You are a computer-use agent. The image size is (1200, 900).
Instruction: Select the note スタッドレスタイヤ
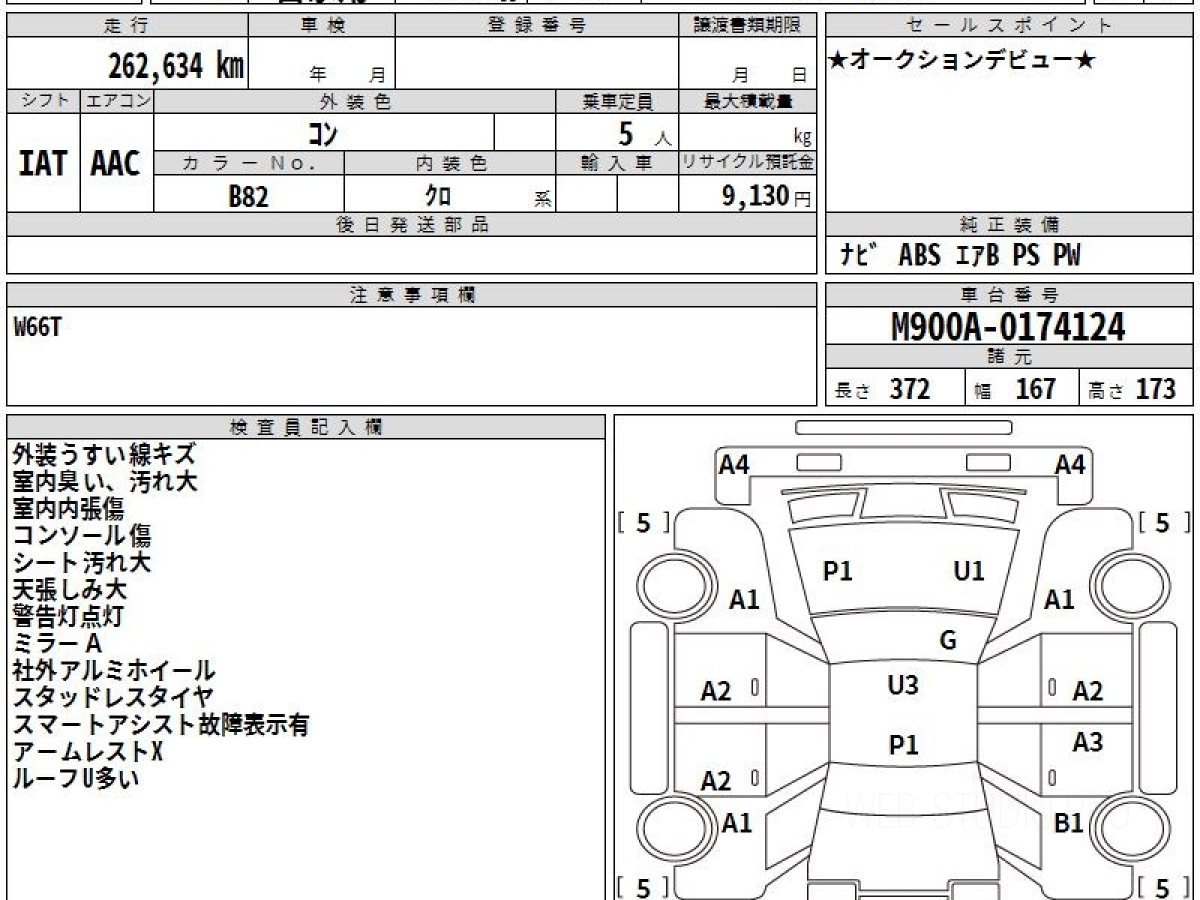coord(113,698)
